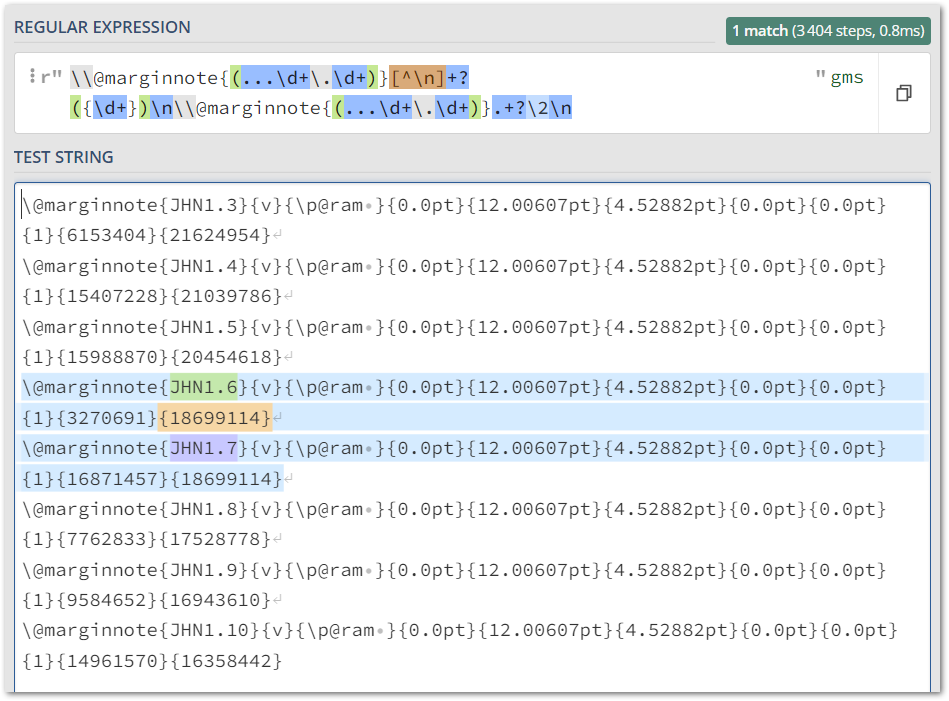
Task: Click the green highlighted "JHN1.6" match group
Action: 205,387
